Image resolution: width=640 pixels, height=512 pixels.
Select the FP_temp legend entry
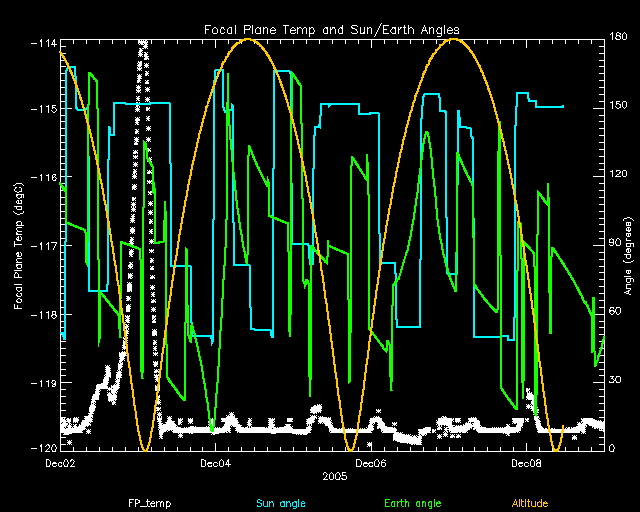click(147, 503)
